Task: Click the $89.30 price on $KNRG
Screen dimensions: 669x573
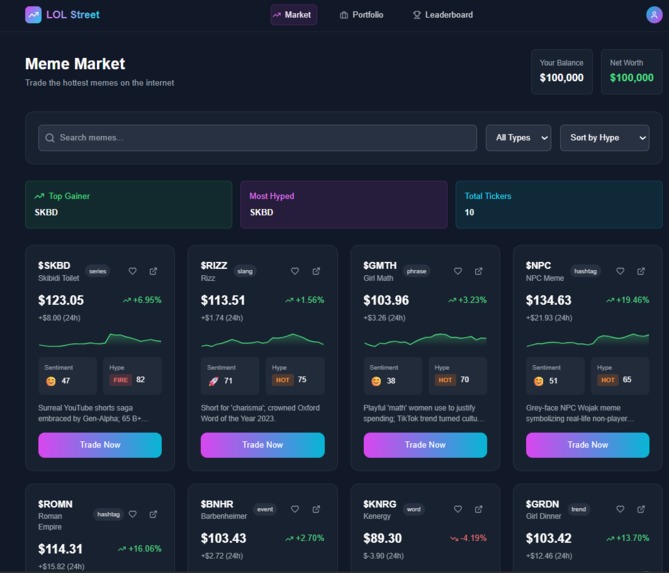Action: [x=383, y=538]
